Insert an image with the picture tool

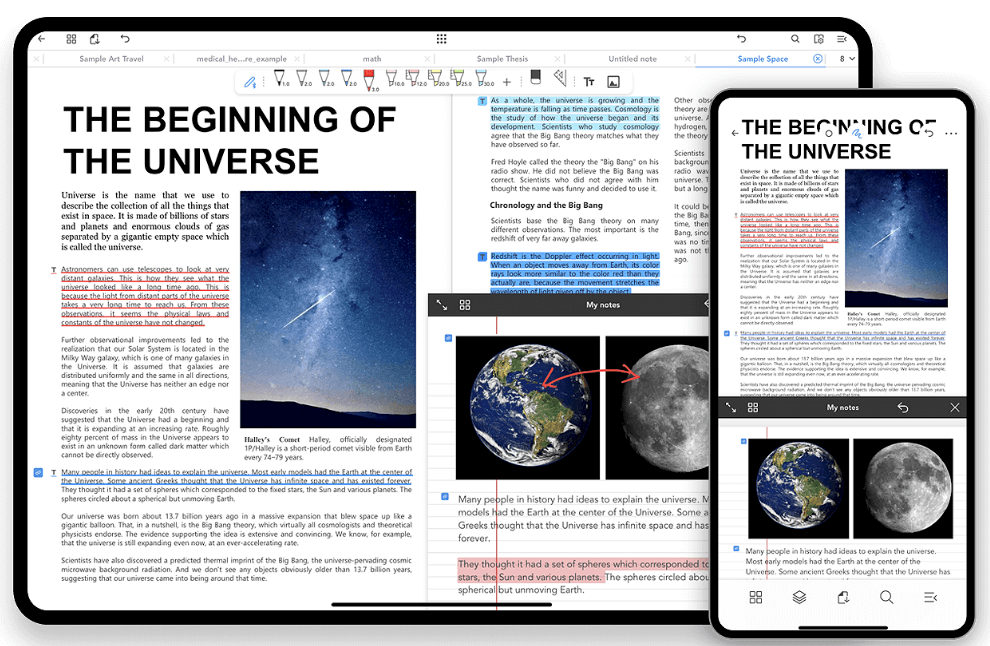pos(613,81)
